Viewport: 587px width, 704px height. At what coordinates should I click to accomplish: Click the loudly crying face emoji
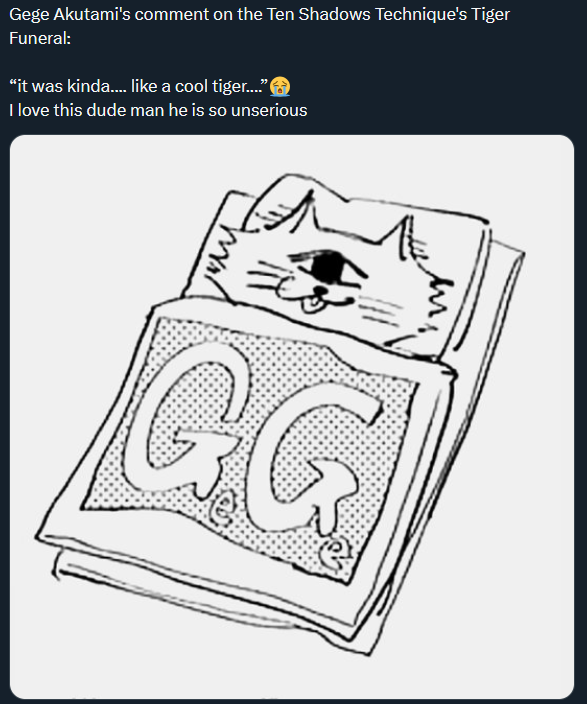(280, 86)
